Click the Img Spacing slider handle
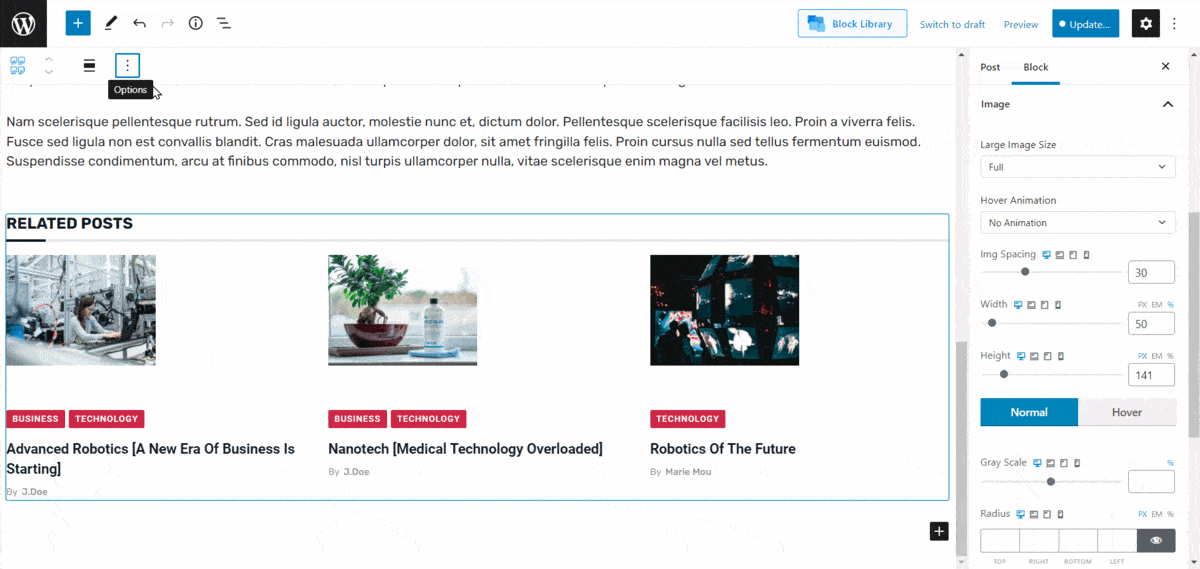The image size is (1200, 569). coord(1025,272)
